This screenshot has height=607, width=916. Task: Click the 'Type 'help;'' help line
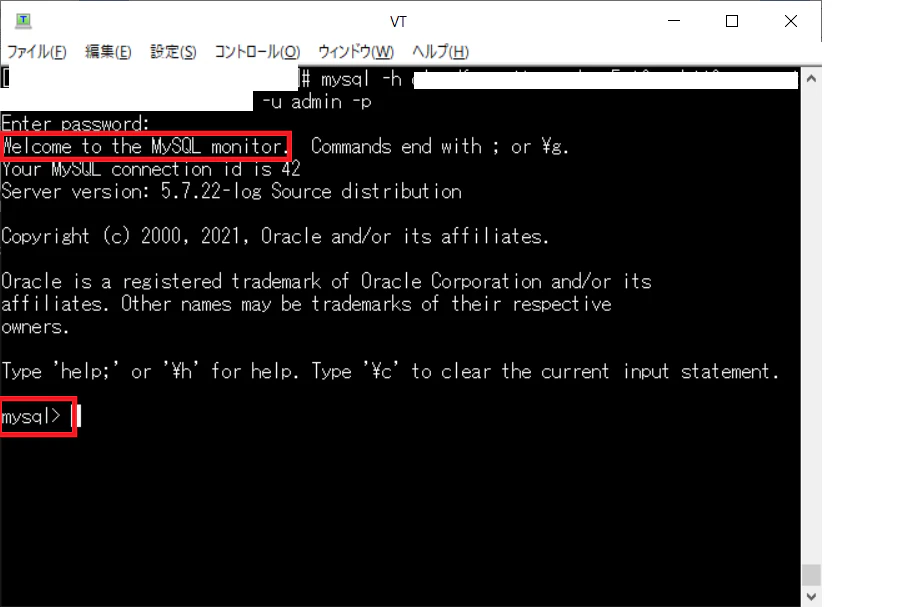(390, 372)
